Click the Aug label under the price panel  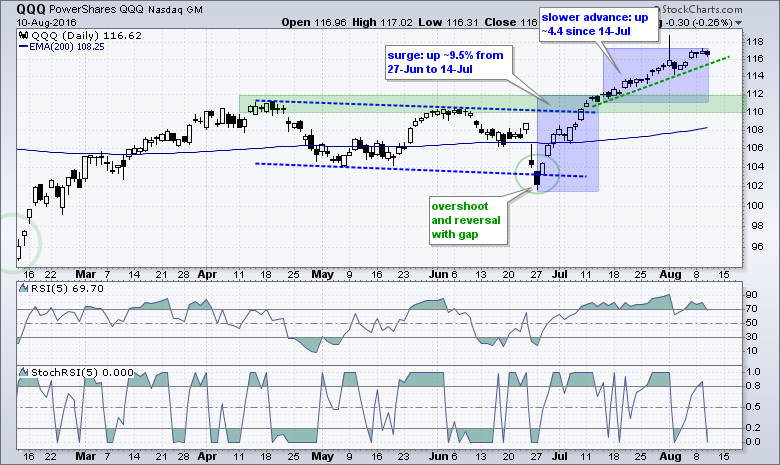pos(670,274)
